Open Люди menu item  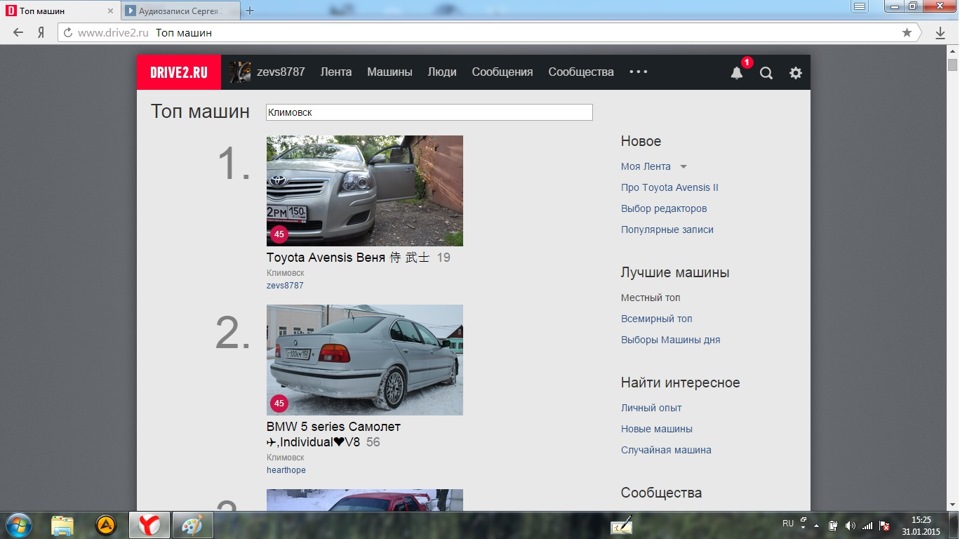(442, 72)
